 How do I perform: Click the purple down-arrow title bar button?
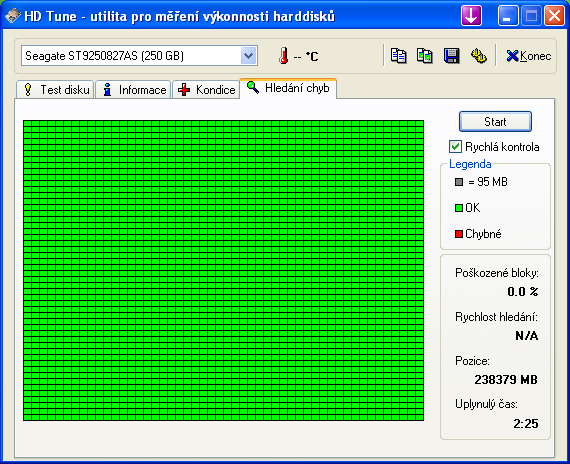coord(471,16)
